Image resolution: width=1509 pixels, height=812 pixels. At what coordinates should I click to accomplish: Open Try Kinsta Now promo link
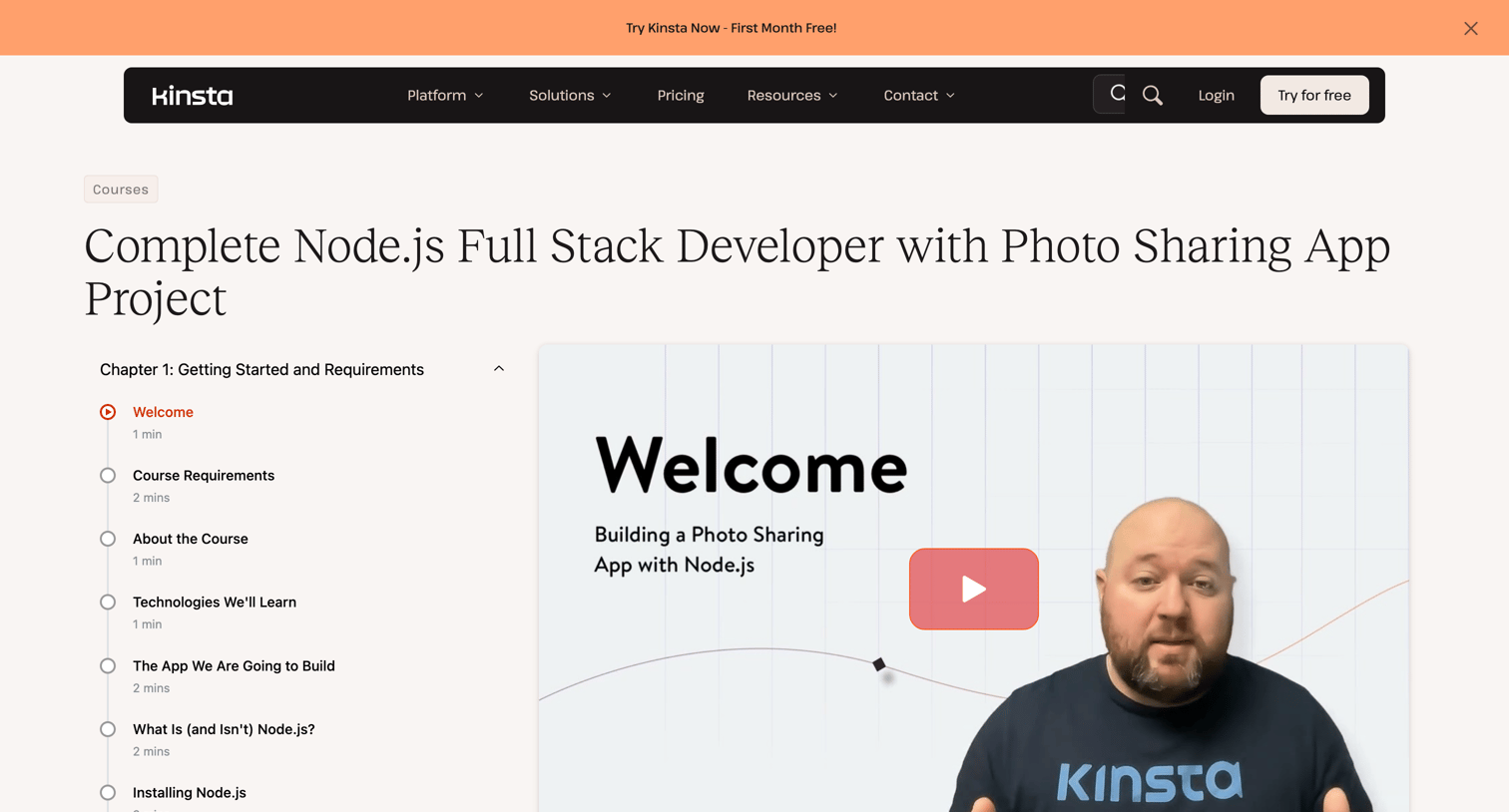click(x=732, y=28)
